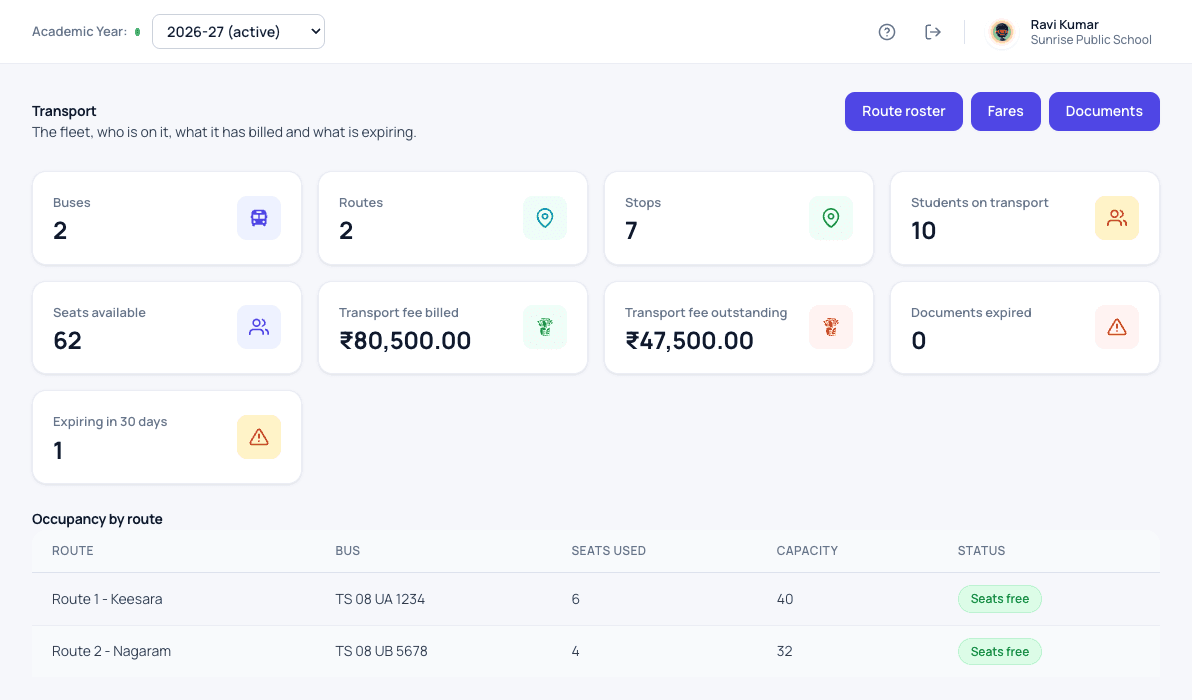Click the ₹80,500.00 billed amount

point(405,340)
